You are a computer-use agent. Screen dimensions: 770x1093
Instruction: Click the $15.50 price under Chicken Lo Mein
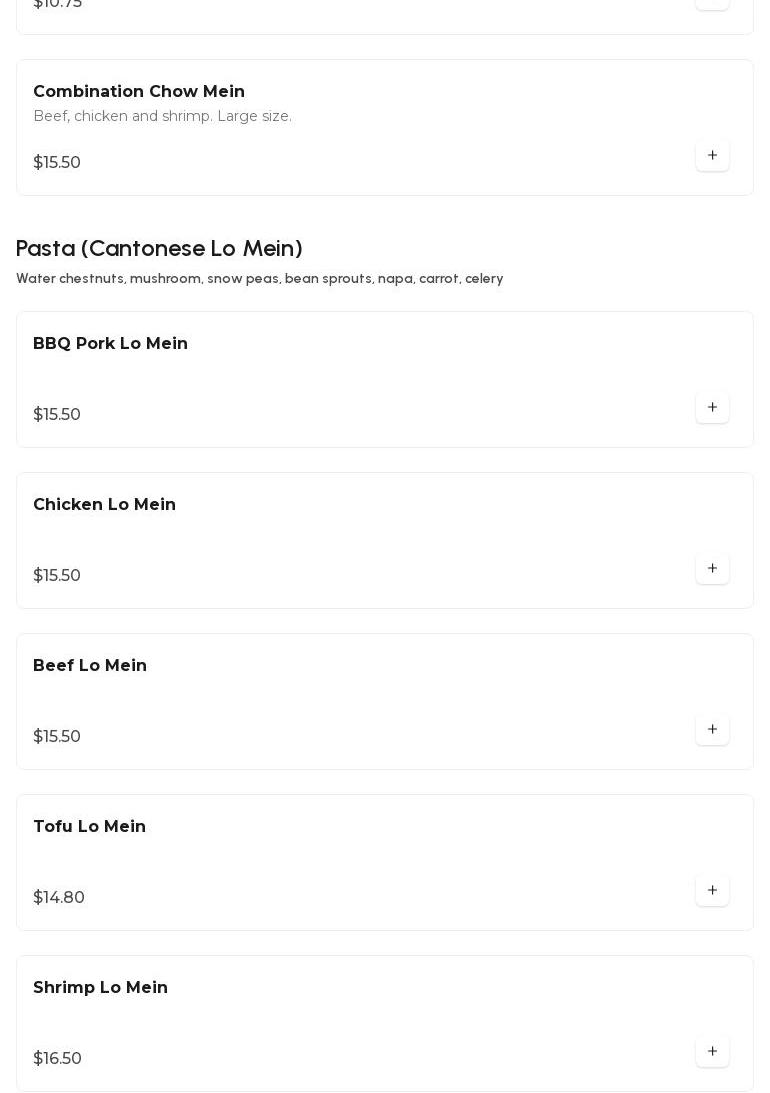(57, 576)
